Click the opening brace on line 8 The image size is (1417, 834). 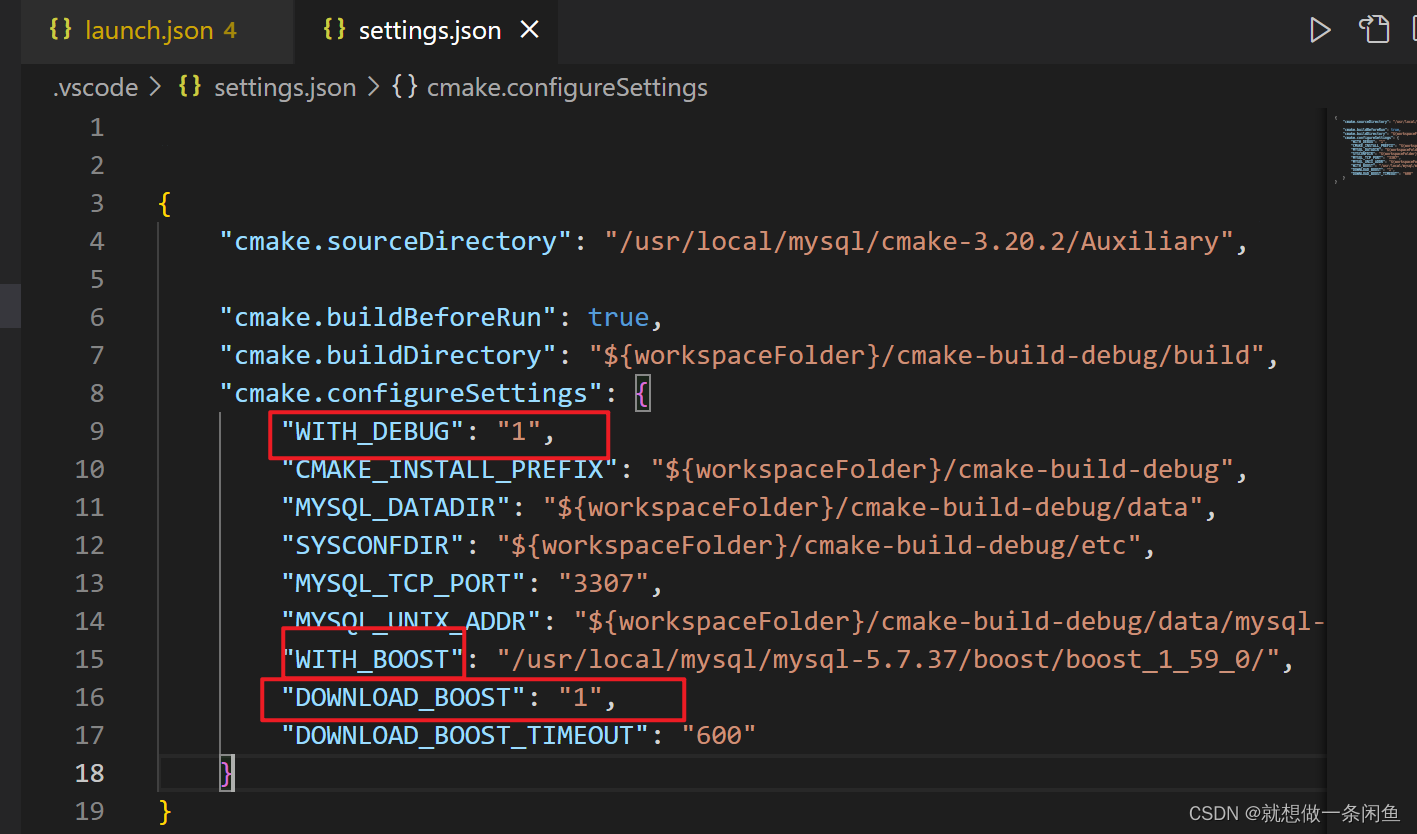coord(642,394)
